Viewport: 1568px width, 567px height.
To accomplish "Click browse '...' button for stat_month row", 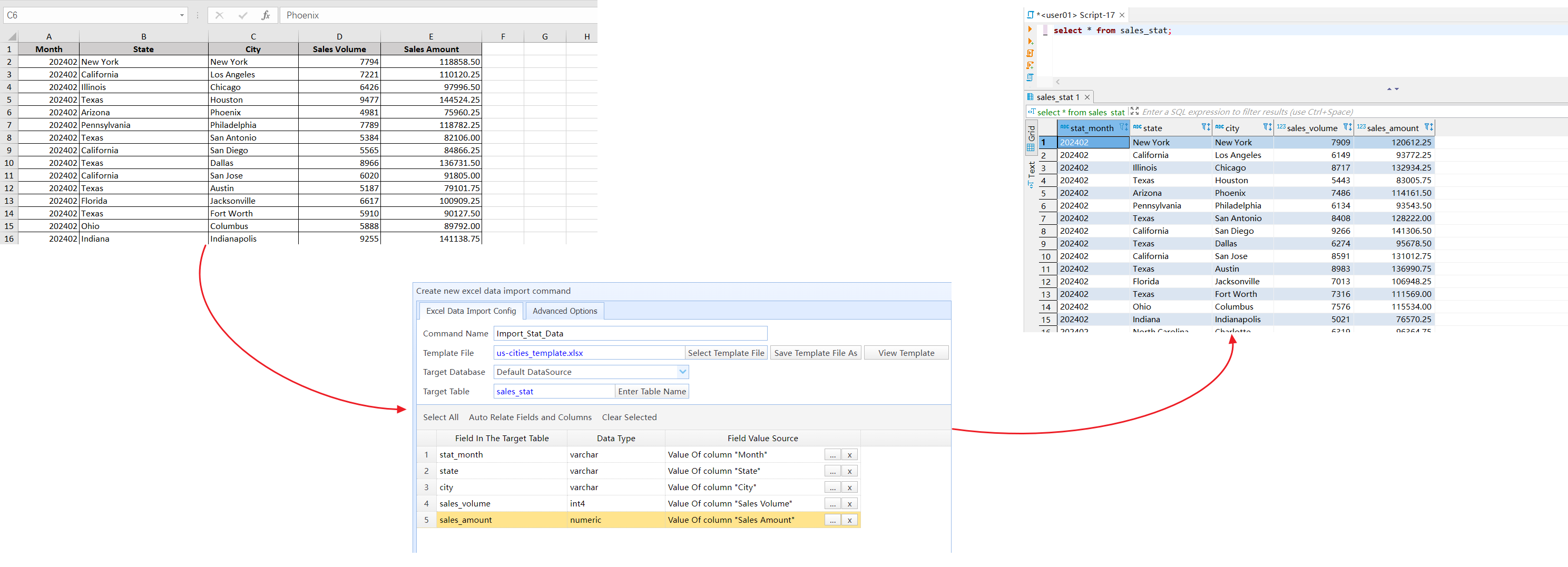I will [x=832, y=454].
